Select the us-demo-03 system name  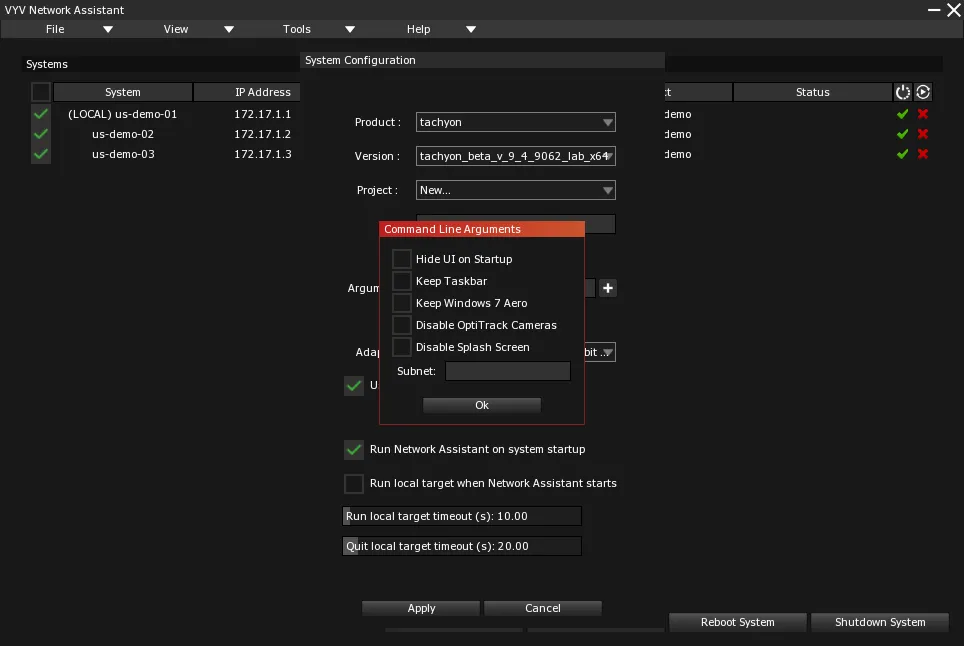point(123,154)
